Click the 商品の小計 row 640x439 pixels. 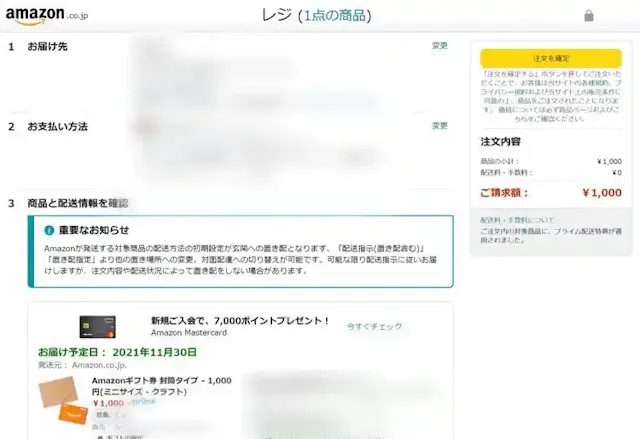pos(551,162)
